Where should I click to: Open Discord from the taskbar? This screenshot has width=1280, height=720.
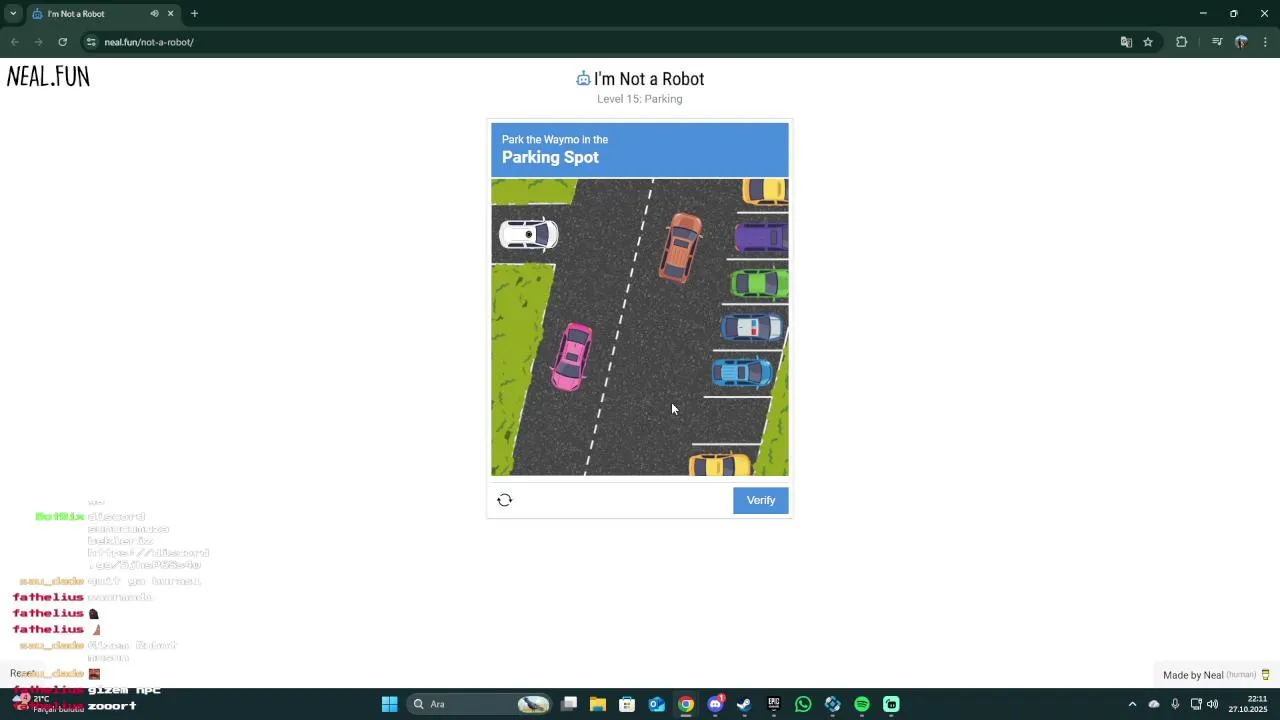tap(715, 704)
